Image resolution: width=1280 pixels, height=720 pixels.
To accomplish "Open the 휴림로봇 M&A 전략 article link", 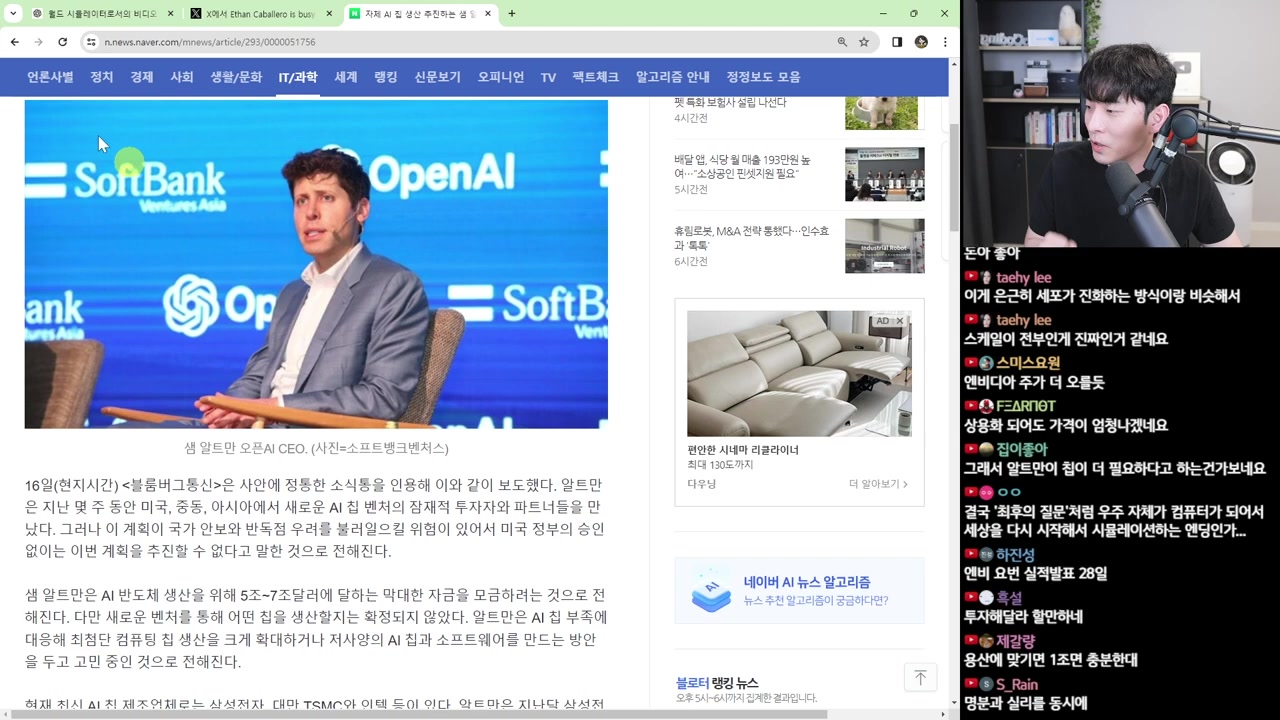I will click(x=751, y=238).
